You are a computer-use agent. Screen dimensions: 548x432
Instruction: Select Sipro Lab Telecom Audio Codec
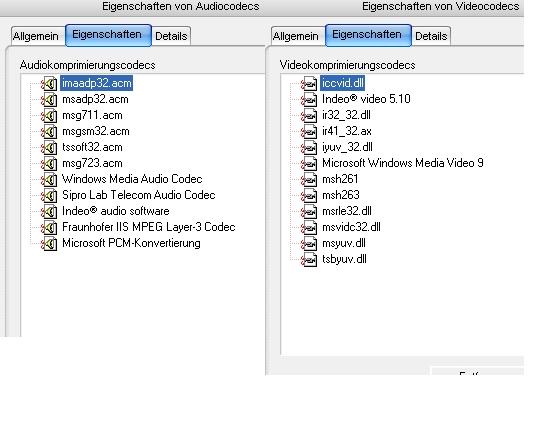click(x=139, y=195)
